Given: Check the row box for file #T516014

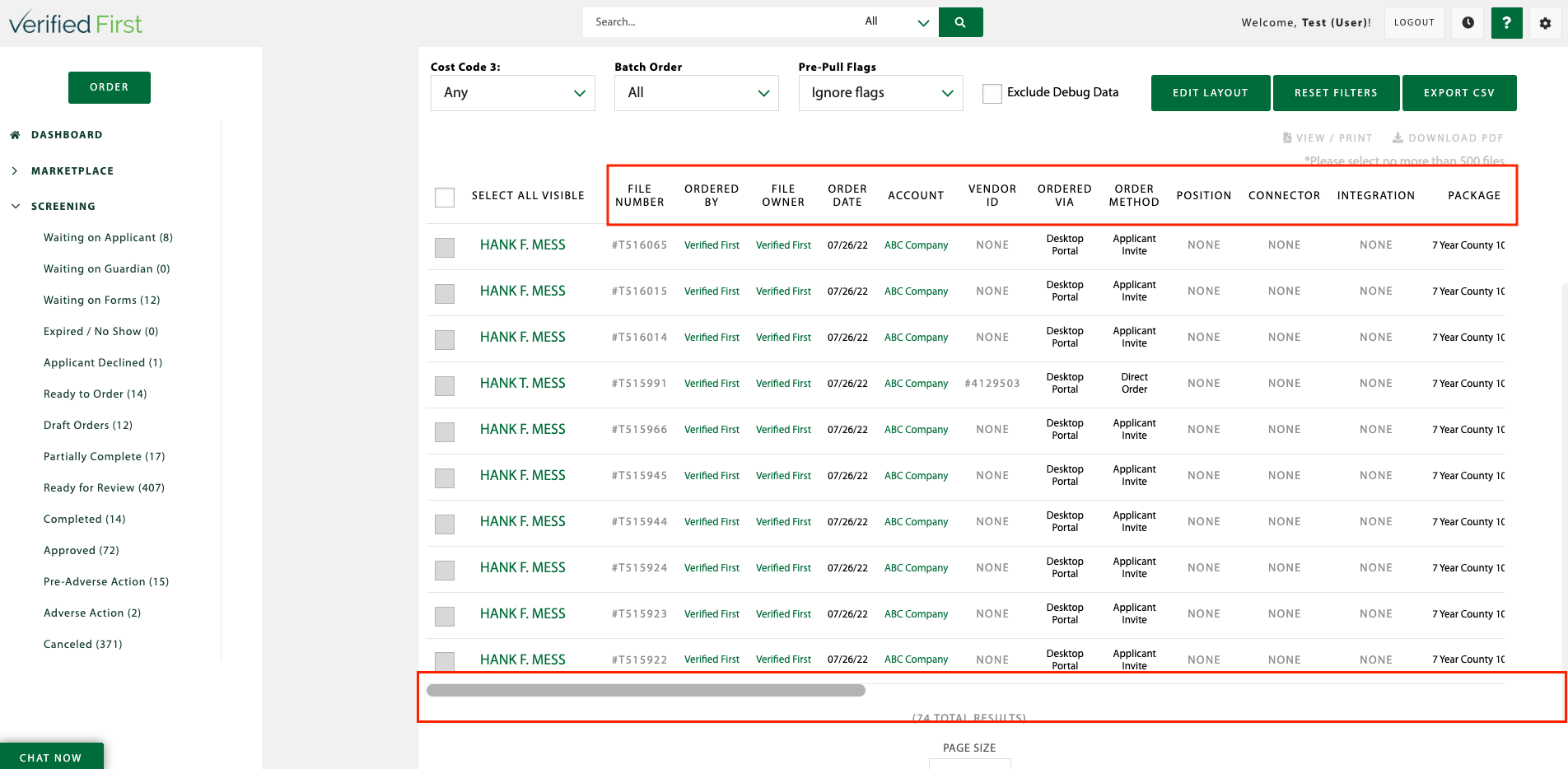Looking at the screenshot, I should tap(445, 339).
